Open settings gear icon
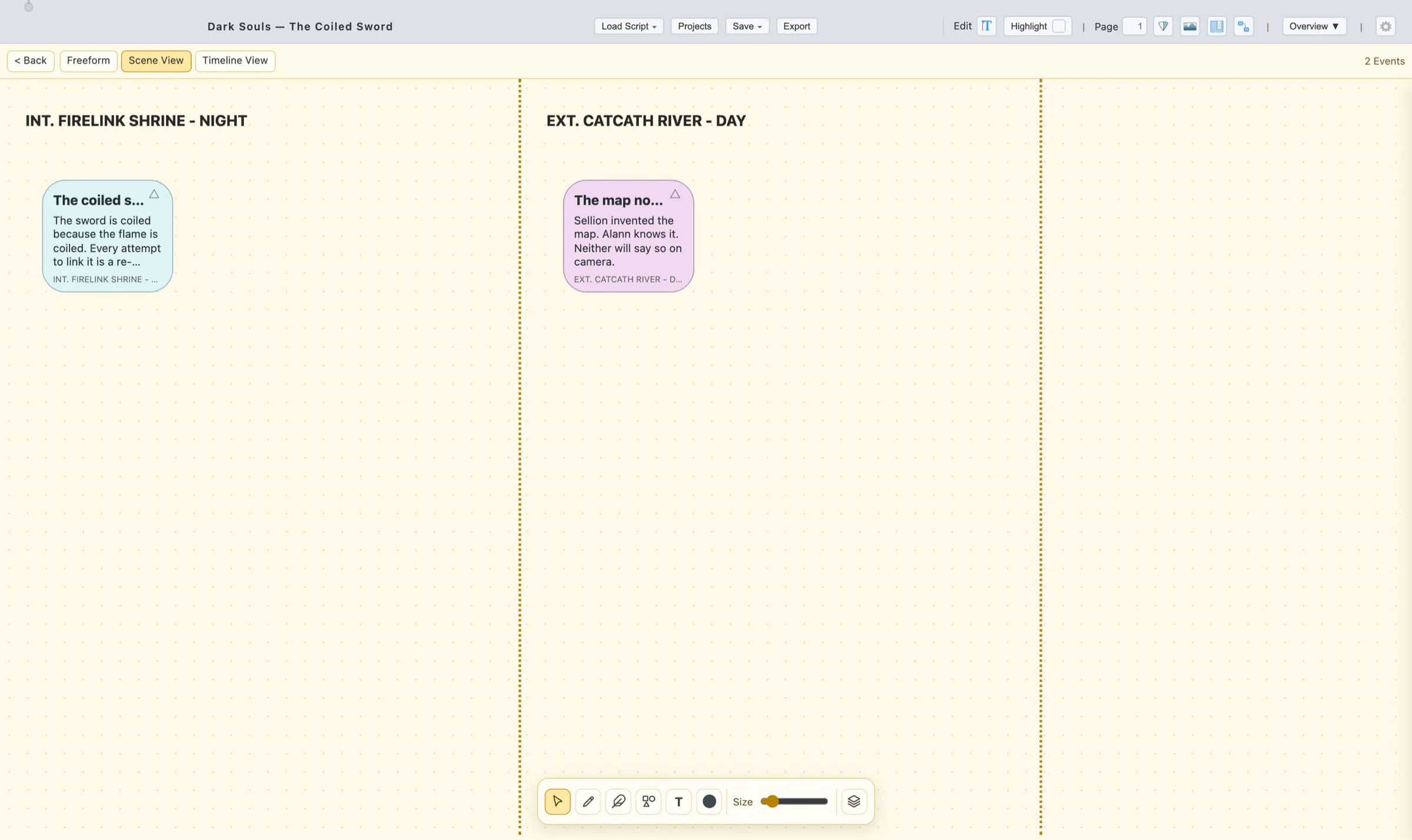This screenshot has width=1412, height=840. (1386, 26)
